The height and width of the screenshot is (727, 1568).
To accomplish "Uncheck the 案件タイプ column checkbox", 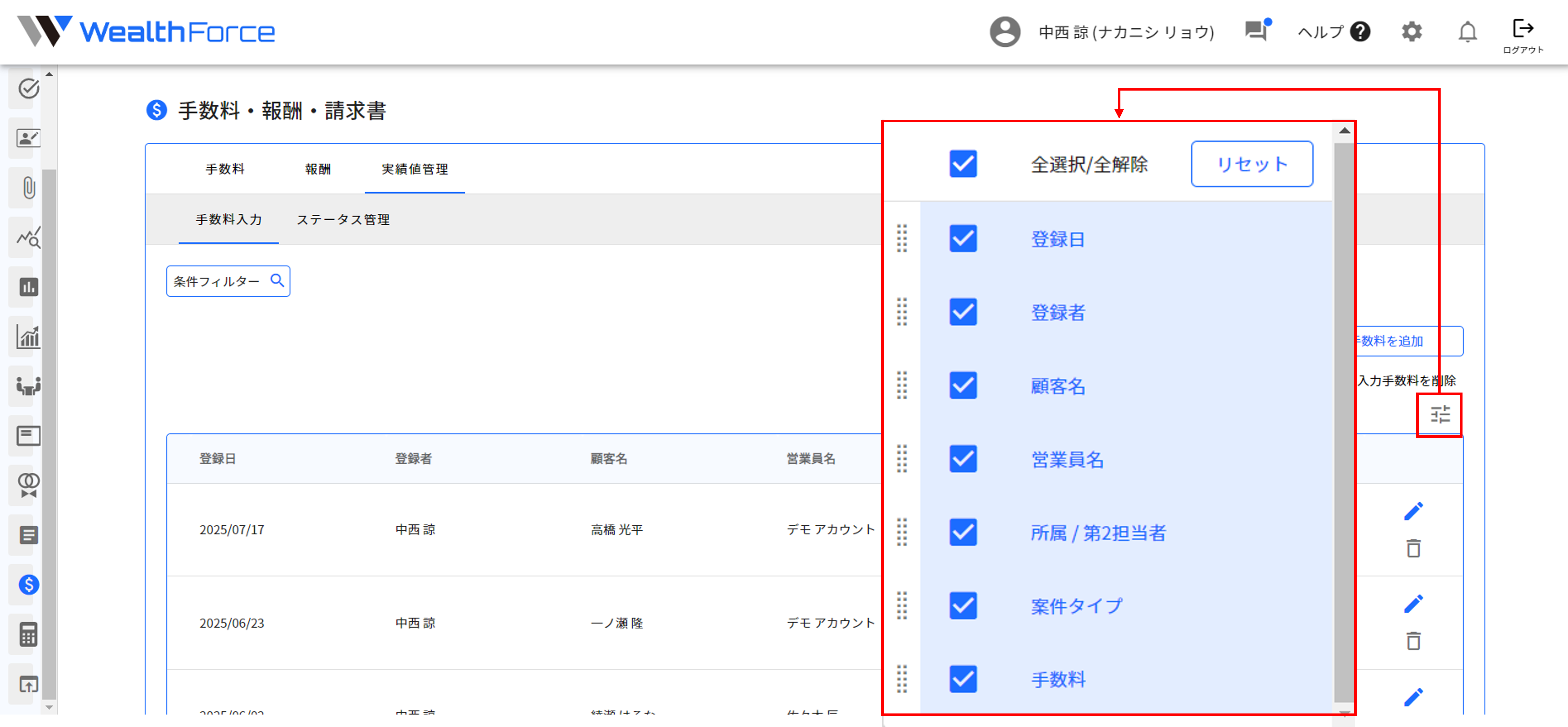I will point(963,606).
